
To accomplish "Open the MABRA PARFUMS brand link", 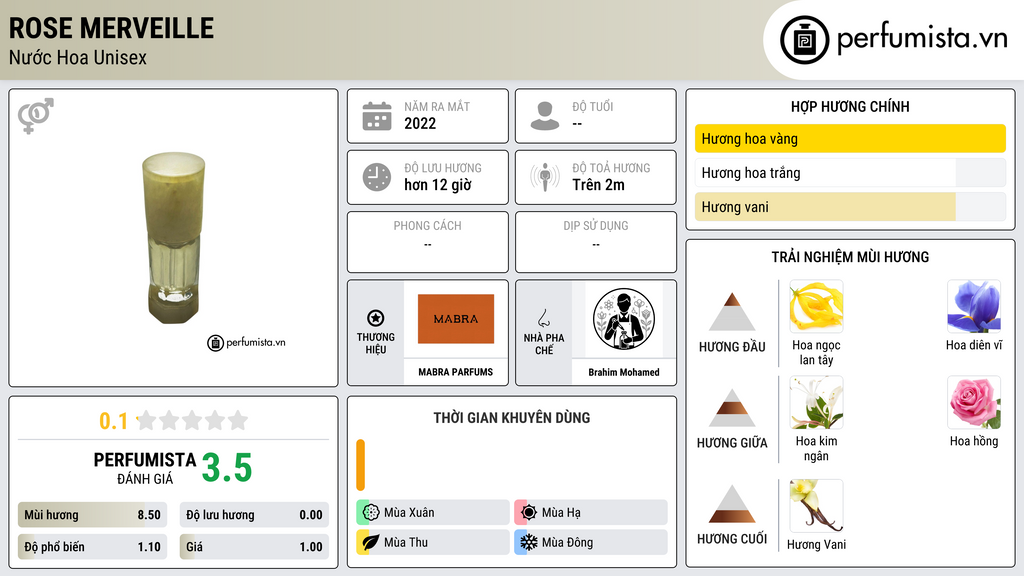I will [x=456, y=372].
